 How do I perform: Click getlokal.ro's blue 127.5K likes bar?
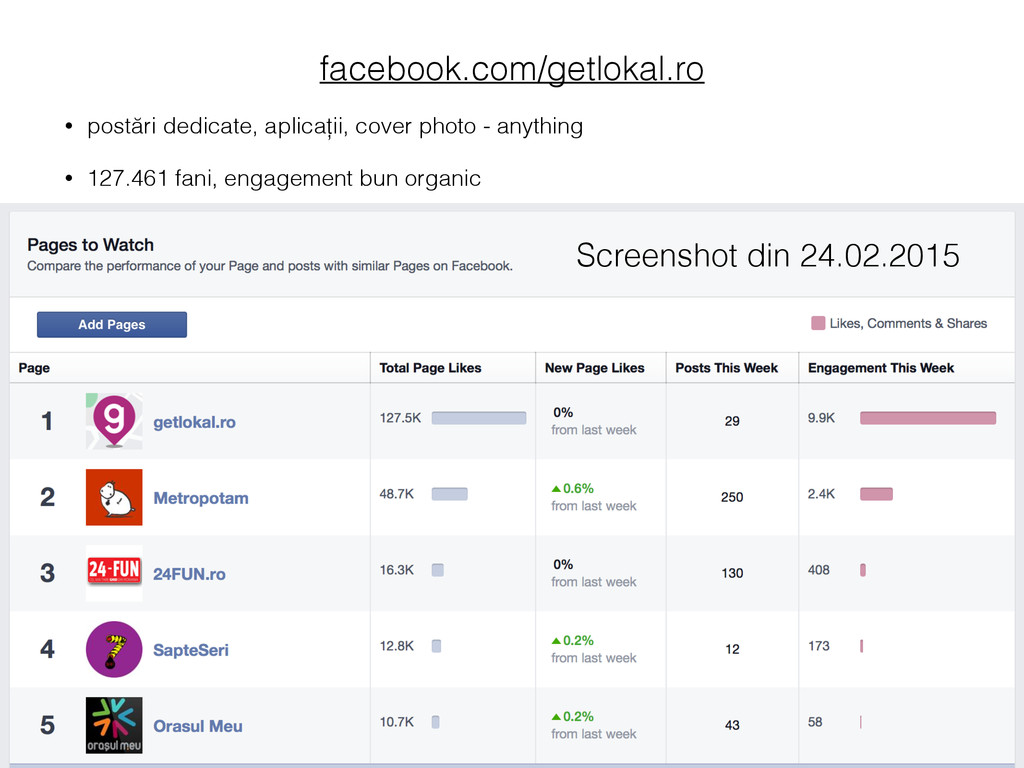(479, 418)
